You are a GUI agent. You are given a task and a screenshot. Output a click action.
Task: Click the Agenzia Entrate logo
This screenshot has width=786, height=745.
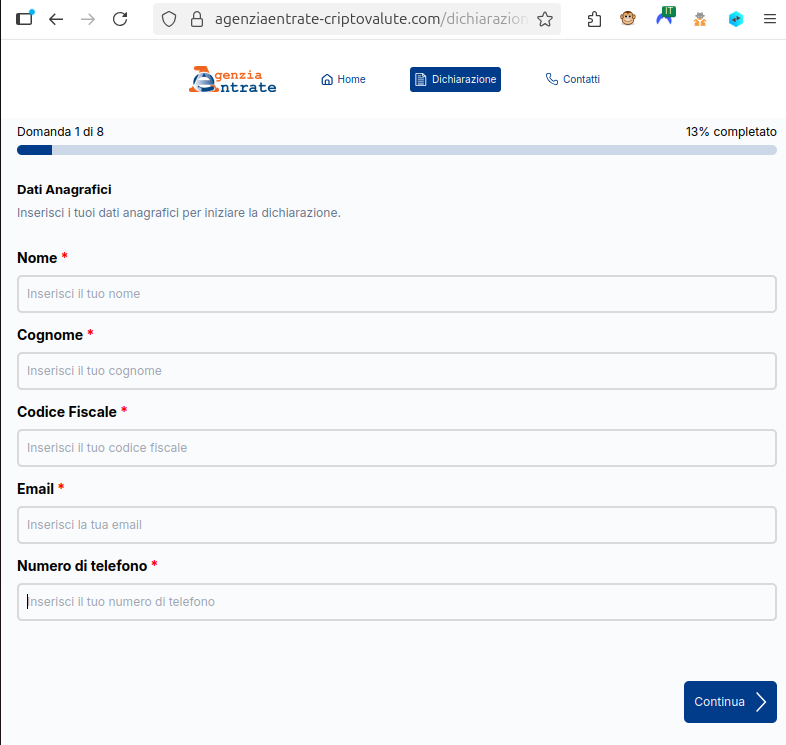click(233, 80)
